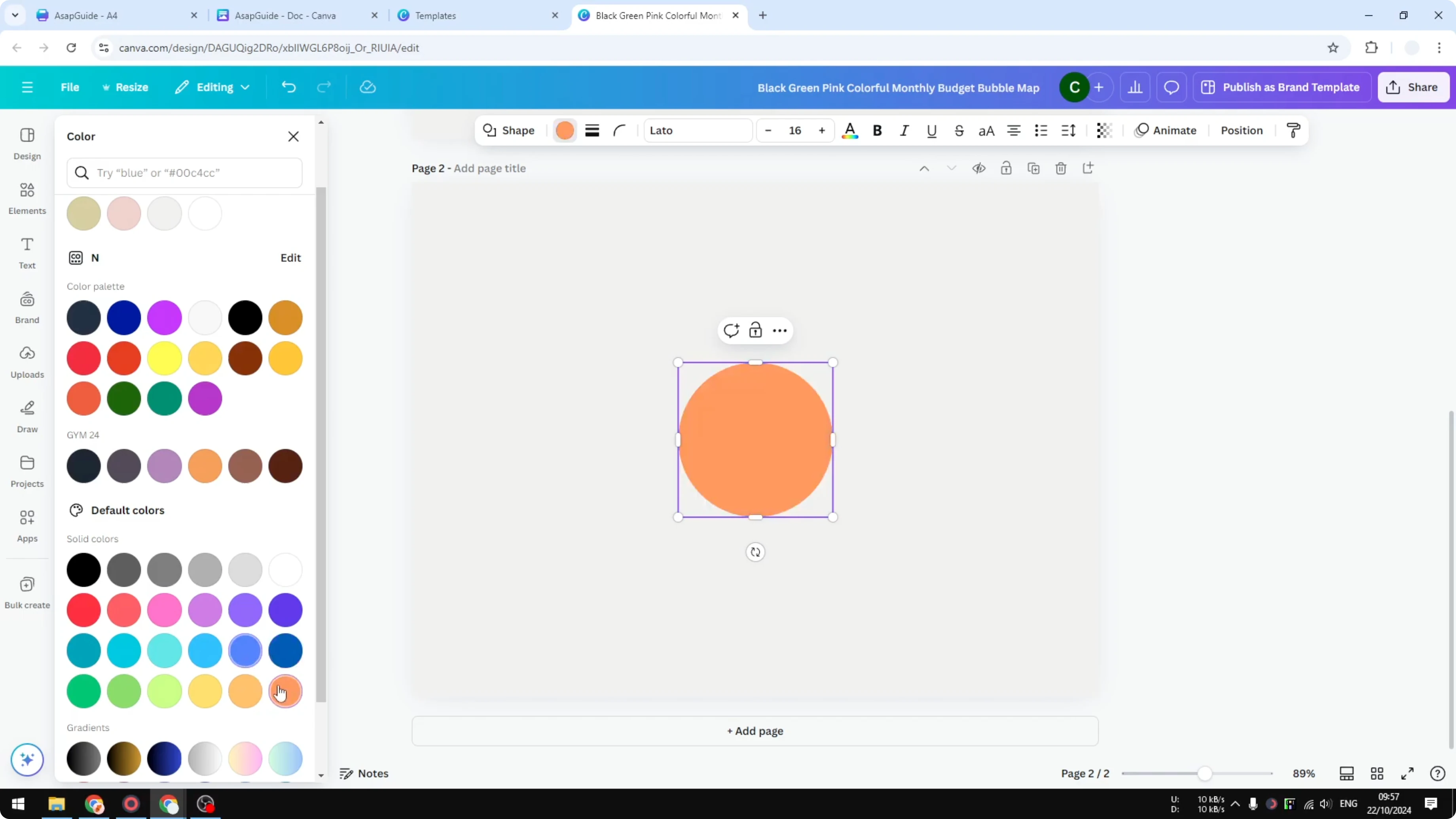Click the color search field
The height and width of the screenshot is (819, 1456).
(x=185, y=173)
